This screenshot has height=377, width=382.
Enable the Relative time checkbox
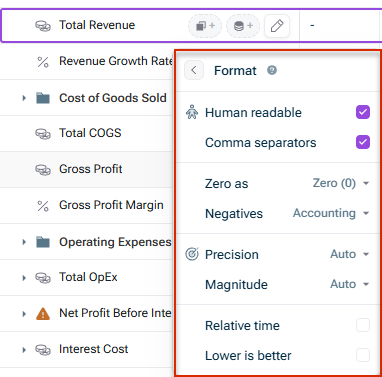click(x=363, y=325)
